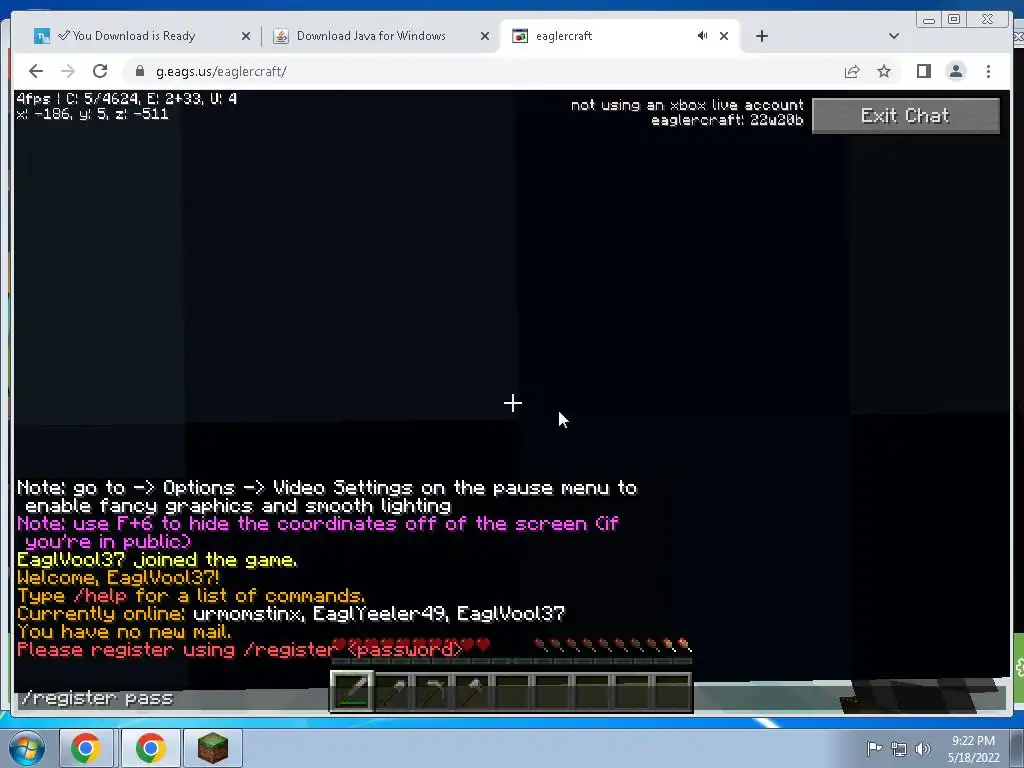
Task: Click 'not using an xbox live account' text
Action: 687,105
